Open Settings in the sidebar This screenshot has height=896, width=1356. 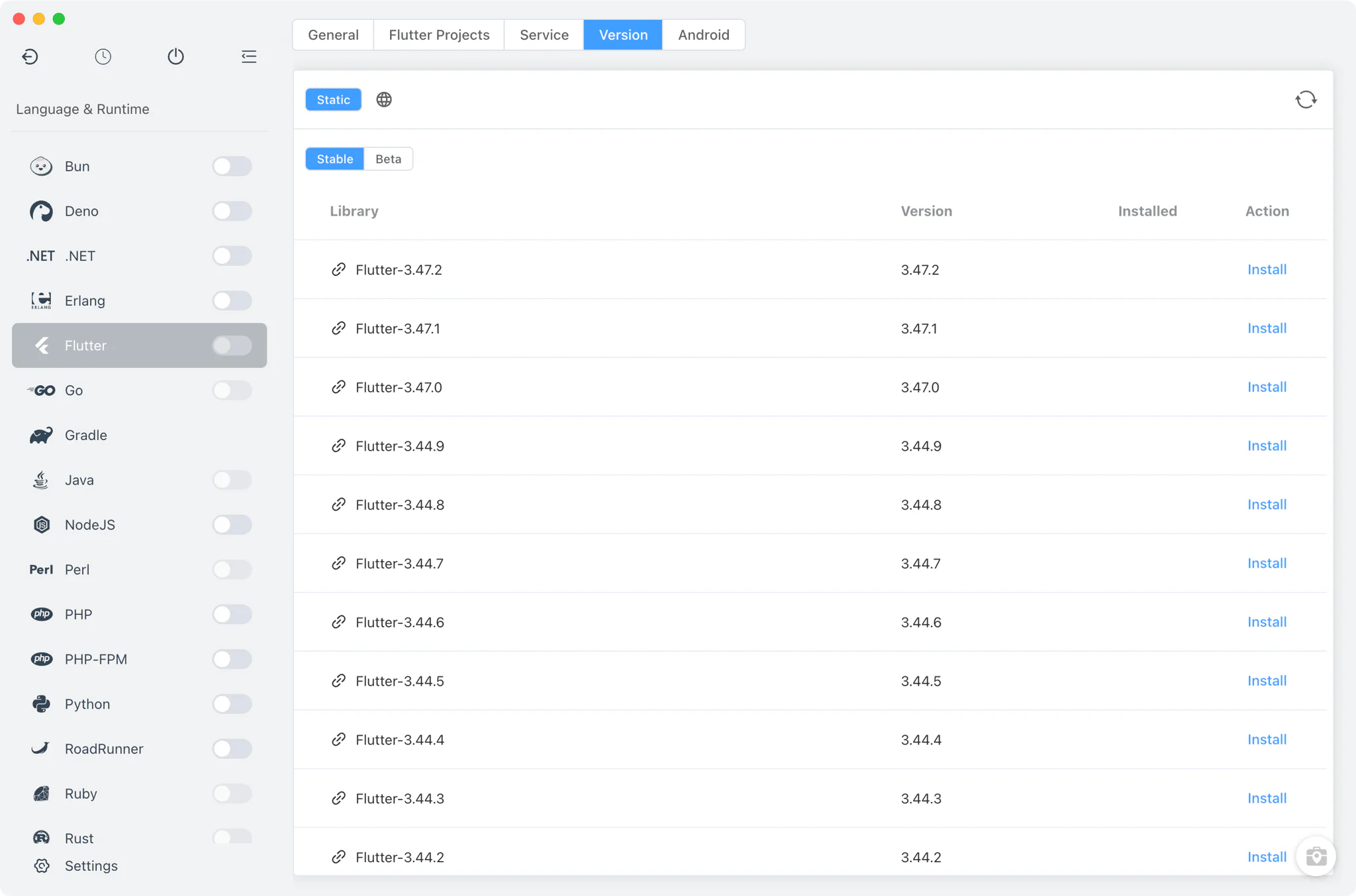(139, 866)
